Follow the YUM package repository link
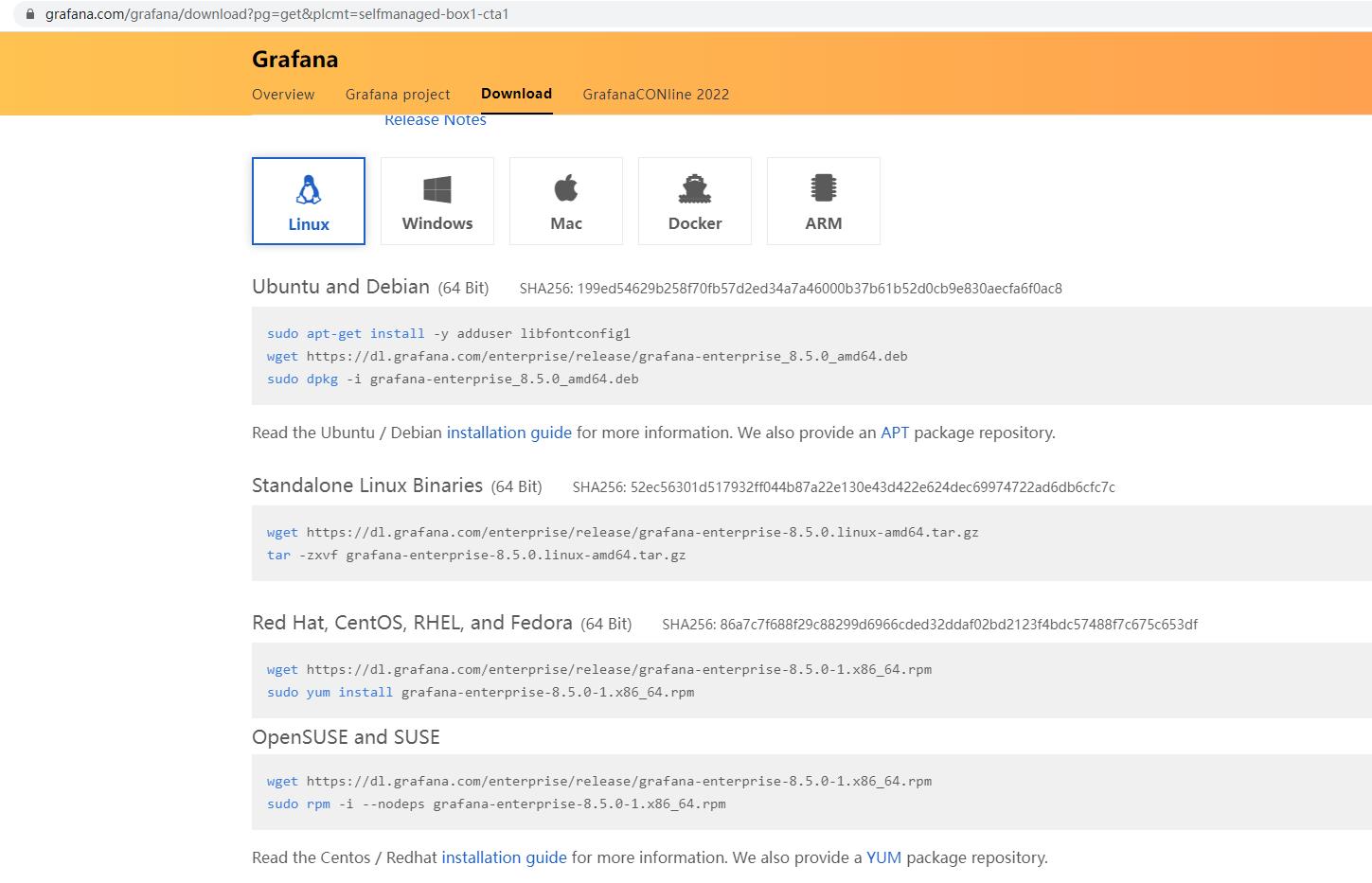Viewport: 1372px width, 883px height. click(883, 857)
